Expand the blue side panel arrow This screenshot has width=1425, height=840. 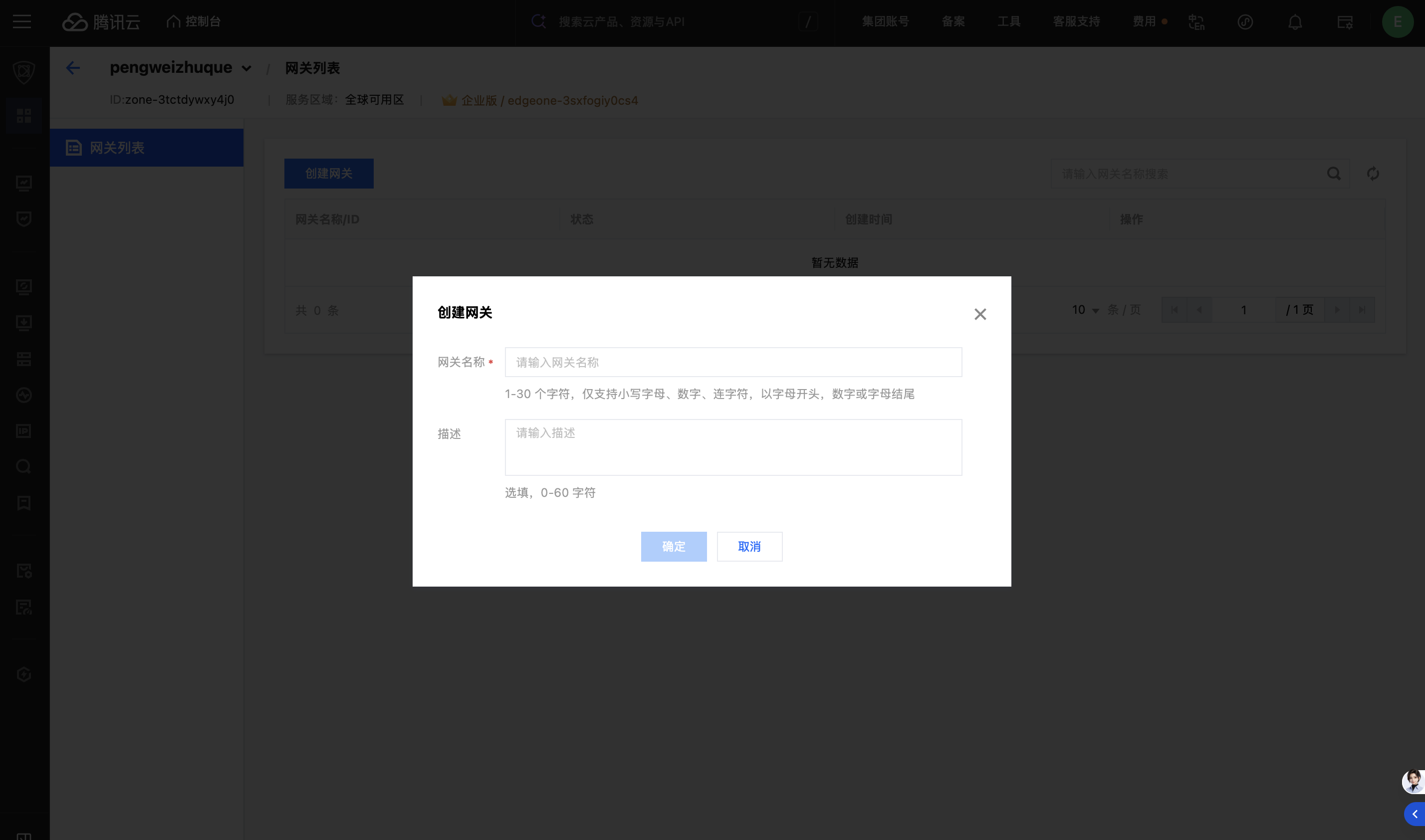1415,815
